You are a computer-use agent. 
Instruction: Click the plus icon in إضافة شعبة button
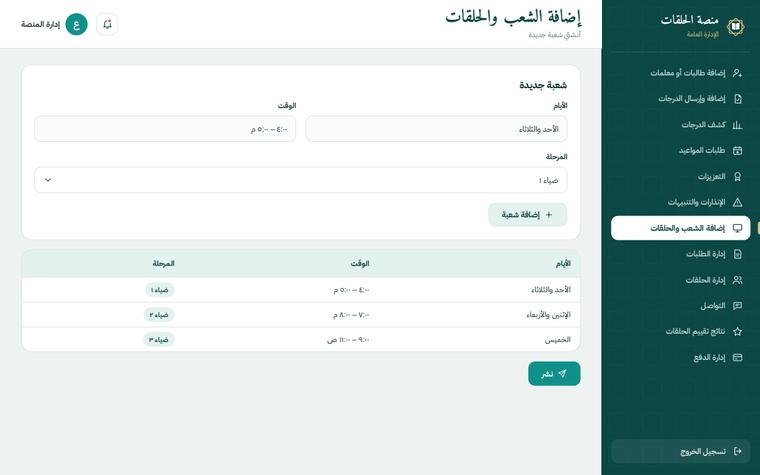tap(549, 215)
